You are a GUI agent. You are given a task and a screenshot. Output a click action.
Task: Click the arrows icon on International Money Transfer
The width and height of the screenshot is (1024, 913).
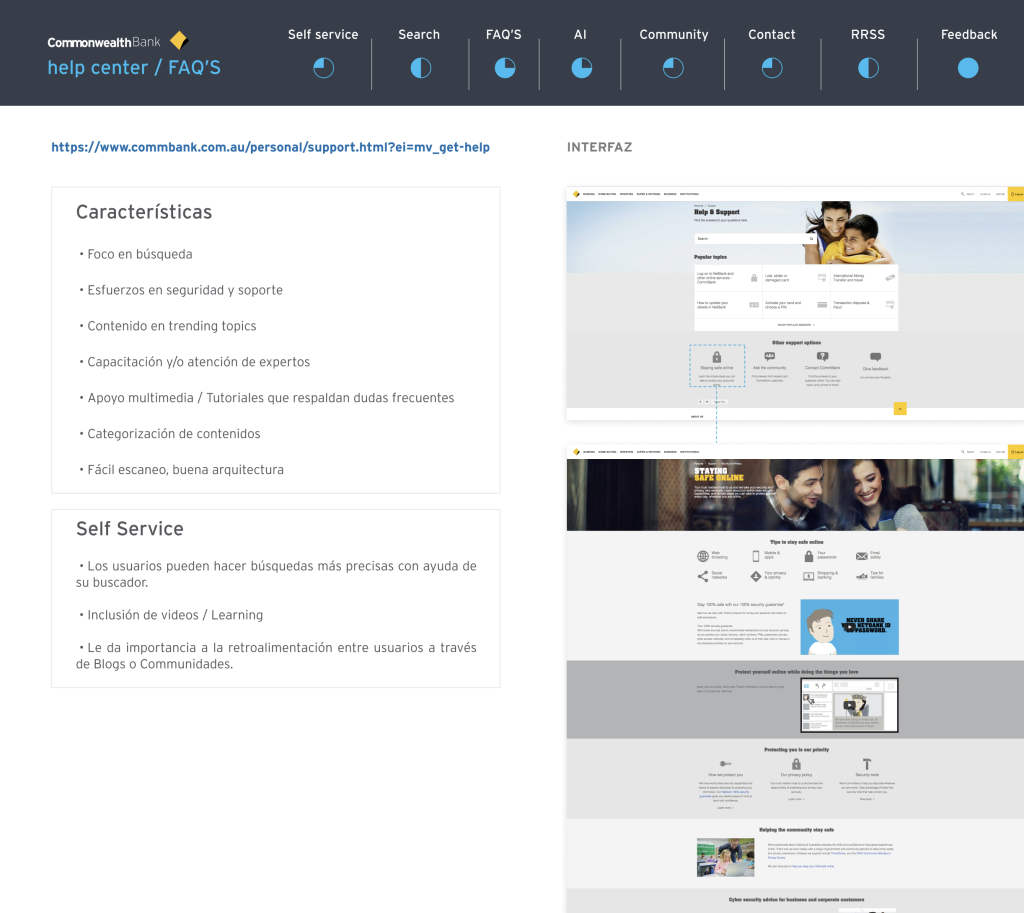889,278
